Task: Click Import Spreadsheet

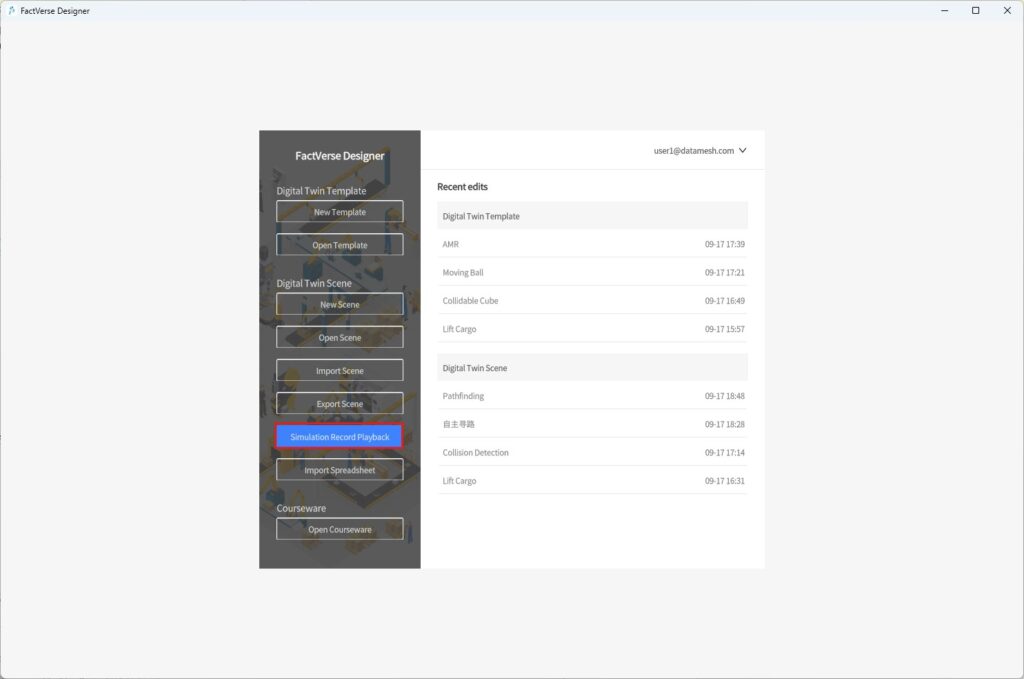Action: point(339,469)
